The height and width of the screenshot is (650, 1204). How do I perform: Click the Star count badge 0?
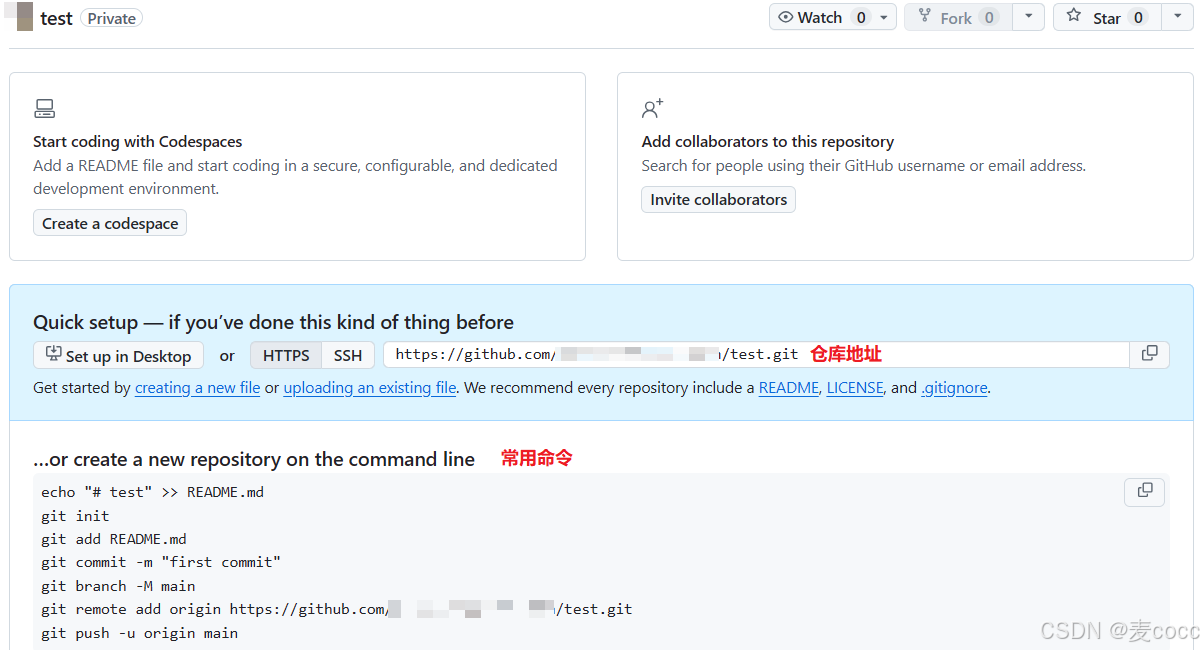[1138, 17]
